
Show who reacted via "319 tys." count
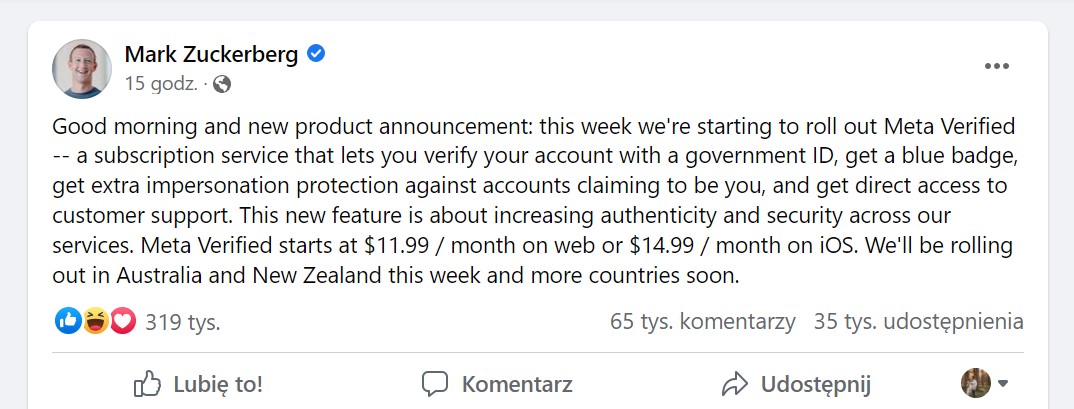(183, 322)
